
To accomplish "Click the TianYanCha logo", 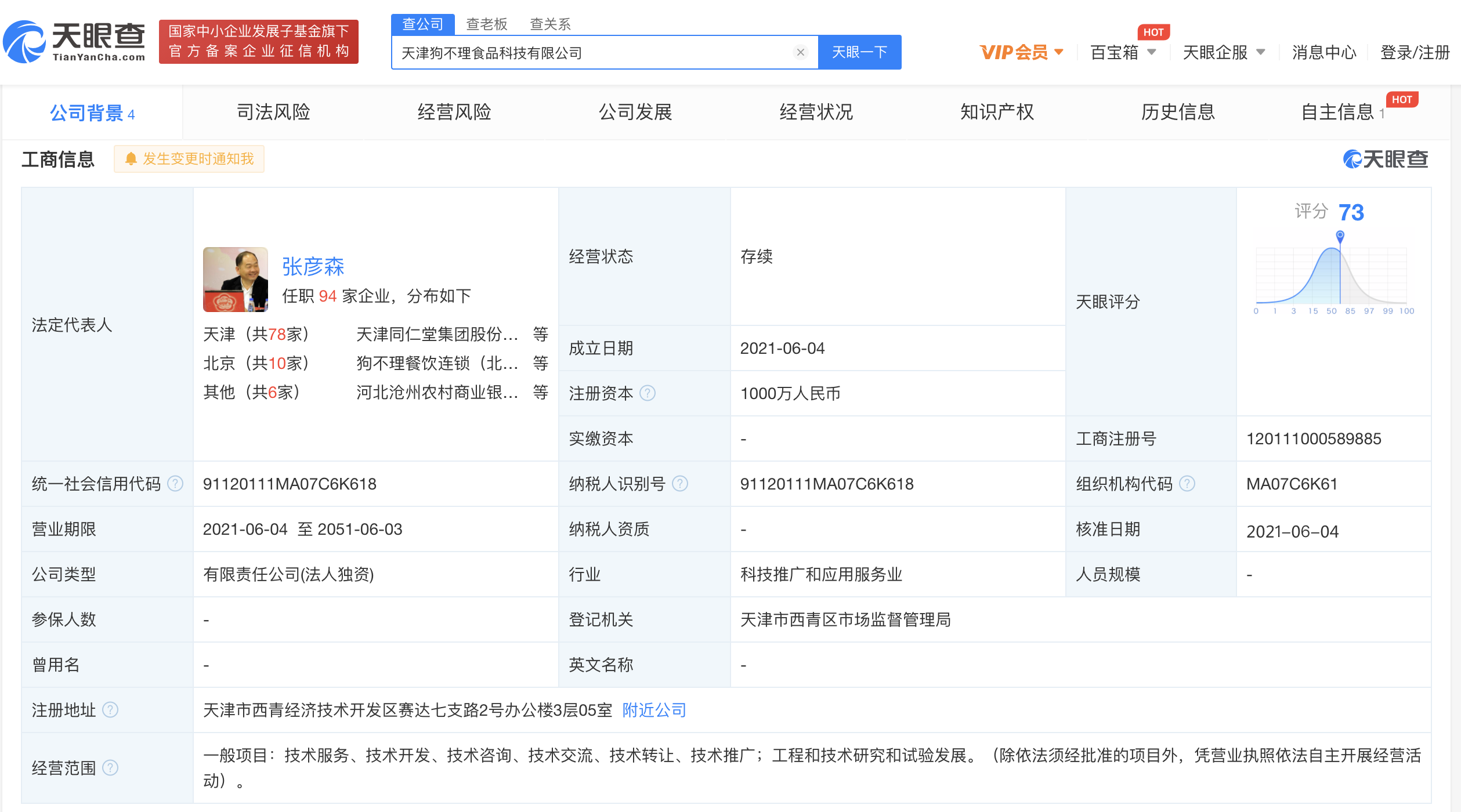I will (74, 42).
